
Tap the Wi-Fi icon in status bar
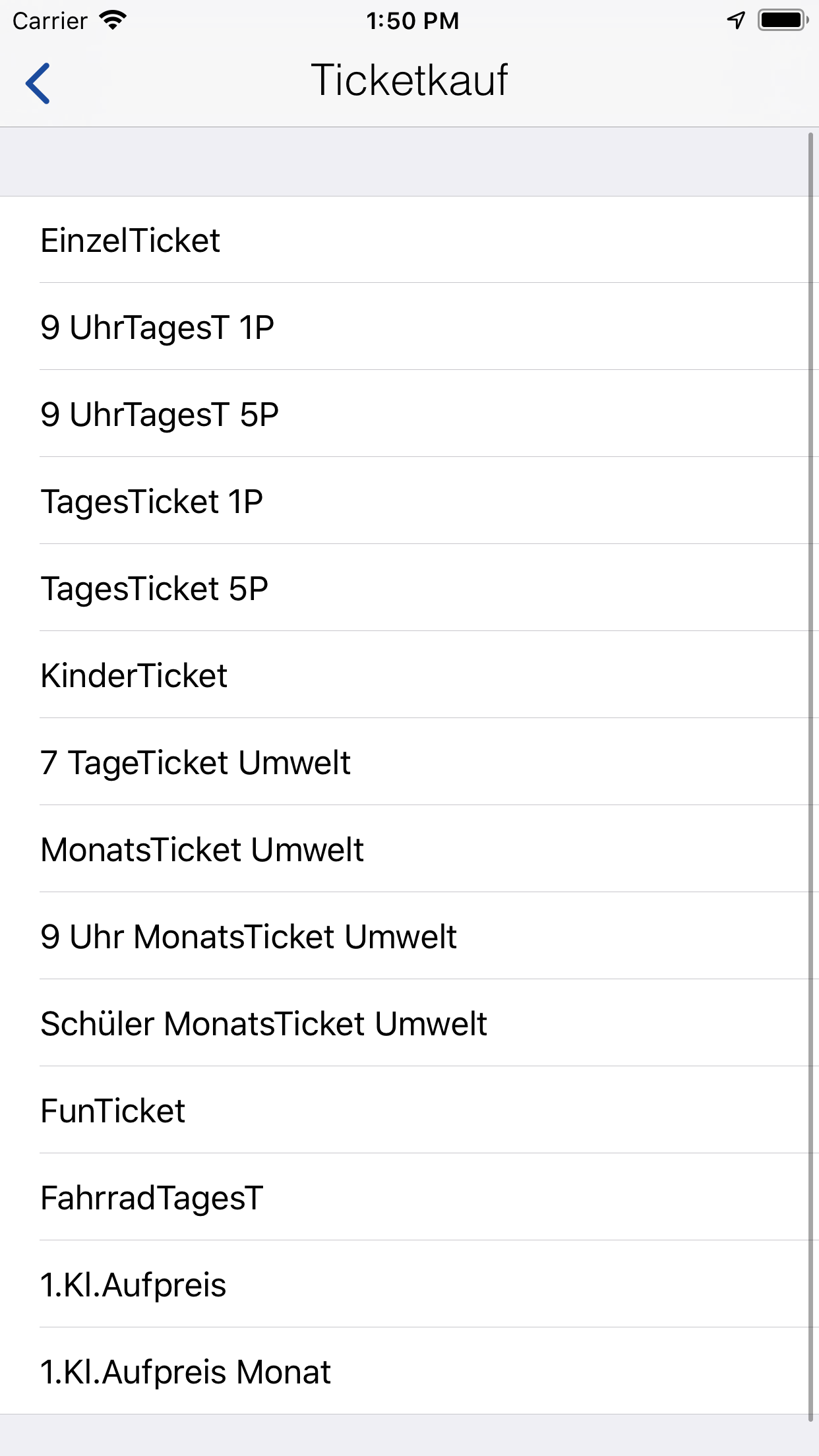click(x=111, y=20)
